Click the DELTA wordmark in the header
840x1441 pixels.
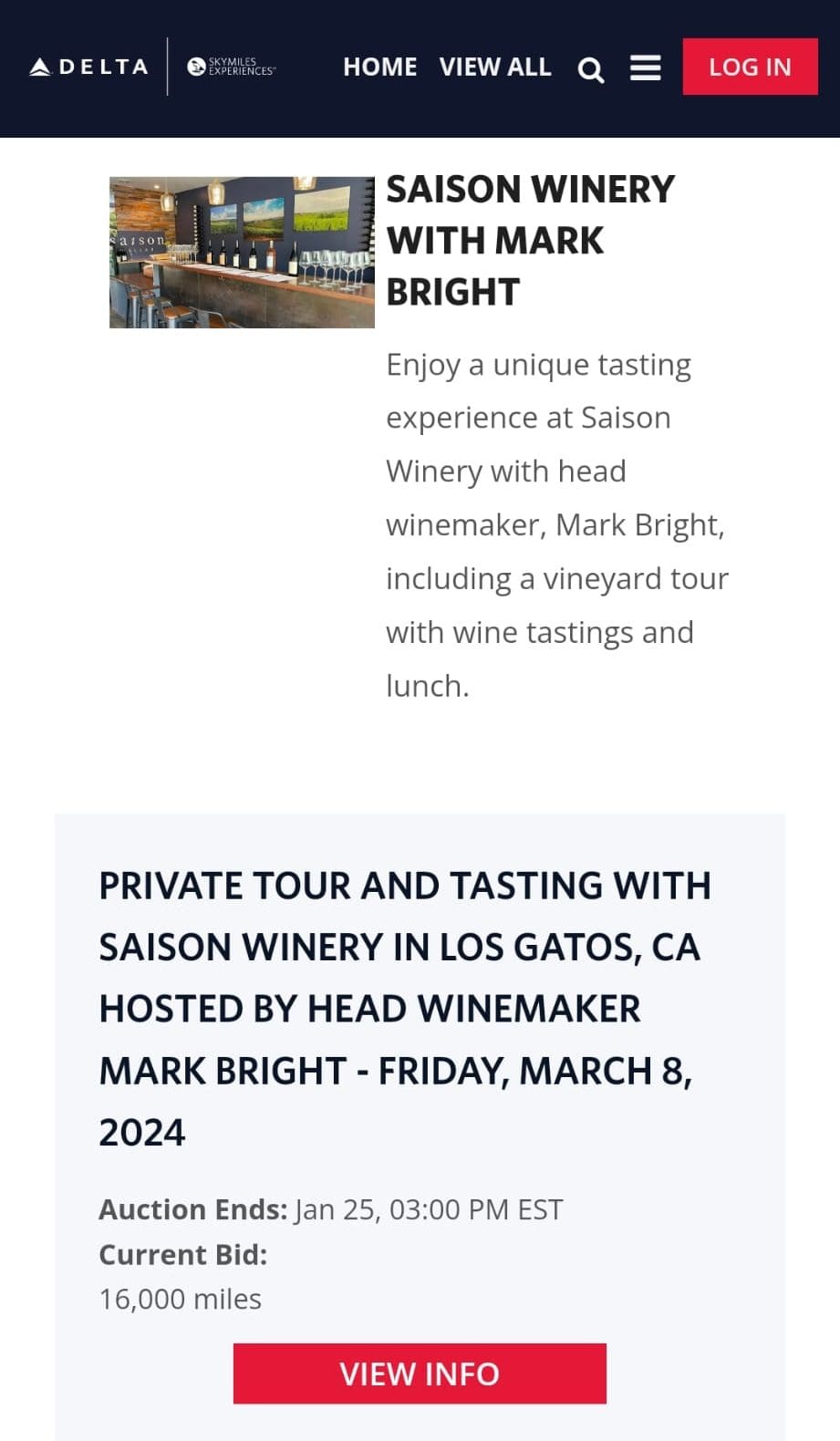(x=103, y=67)
